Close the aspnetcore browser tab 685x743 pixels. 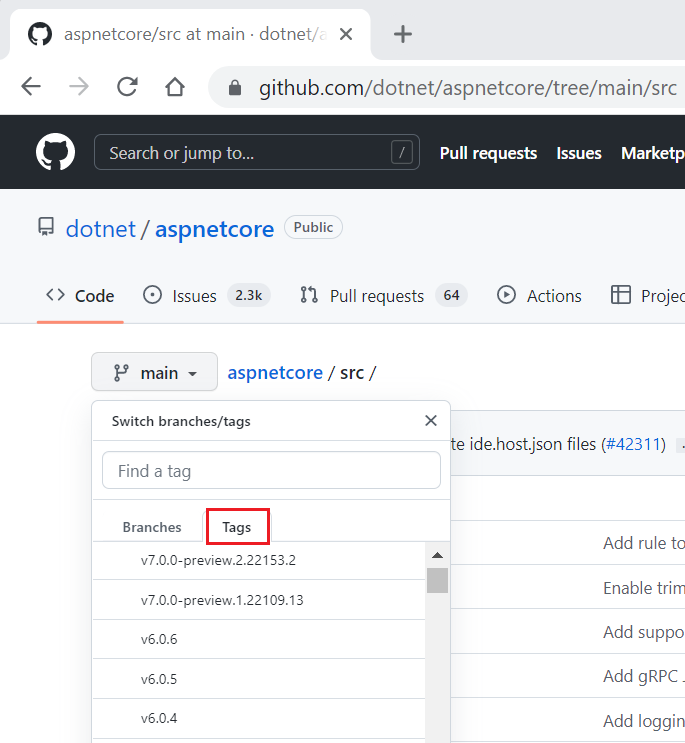346,34
